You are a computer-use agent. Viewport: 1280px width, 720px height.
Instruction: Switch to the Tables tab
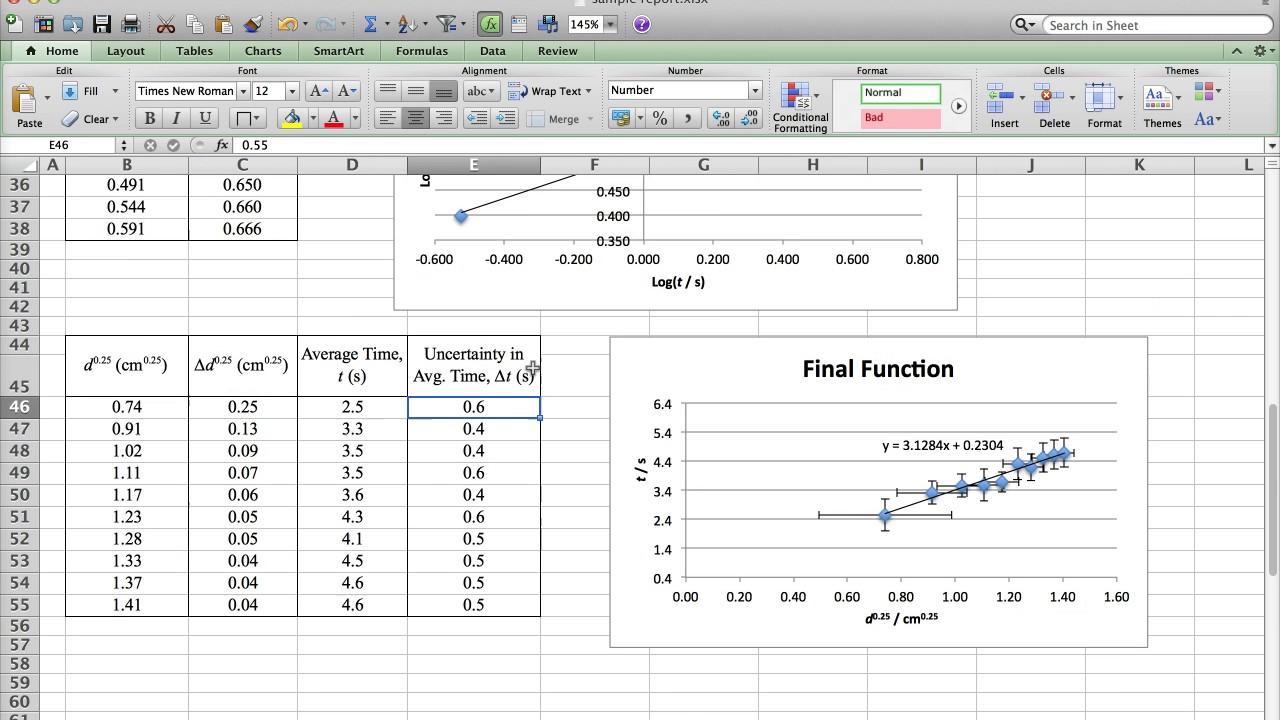(194, 51)
